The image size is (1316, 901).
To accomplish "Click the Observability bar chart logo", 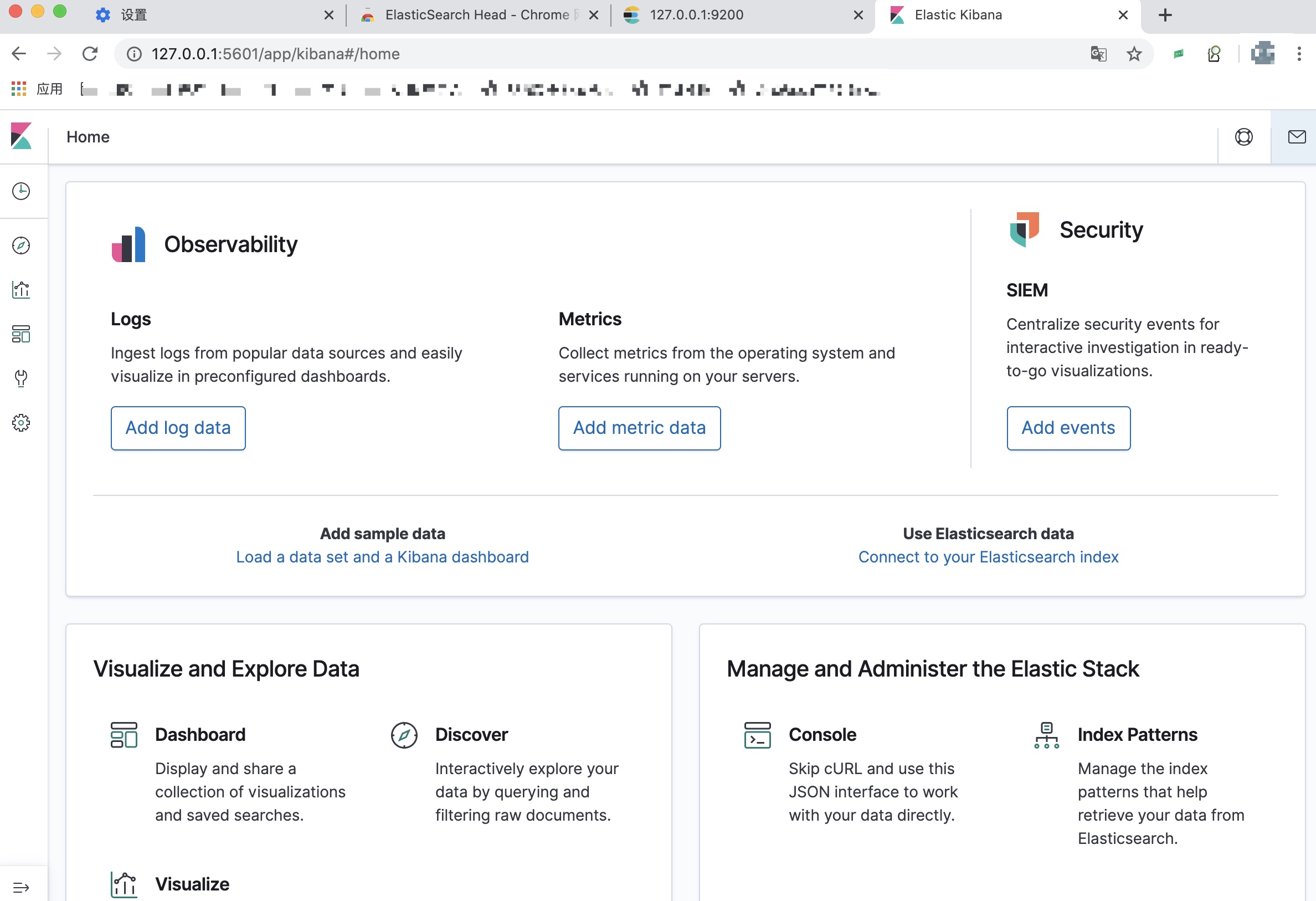I will (x=128, y=244).
